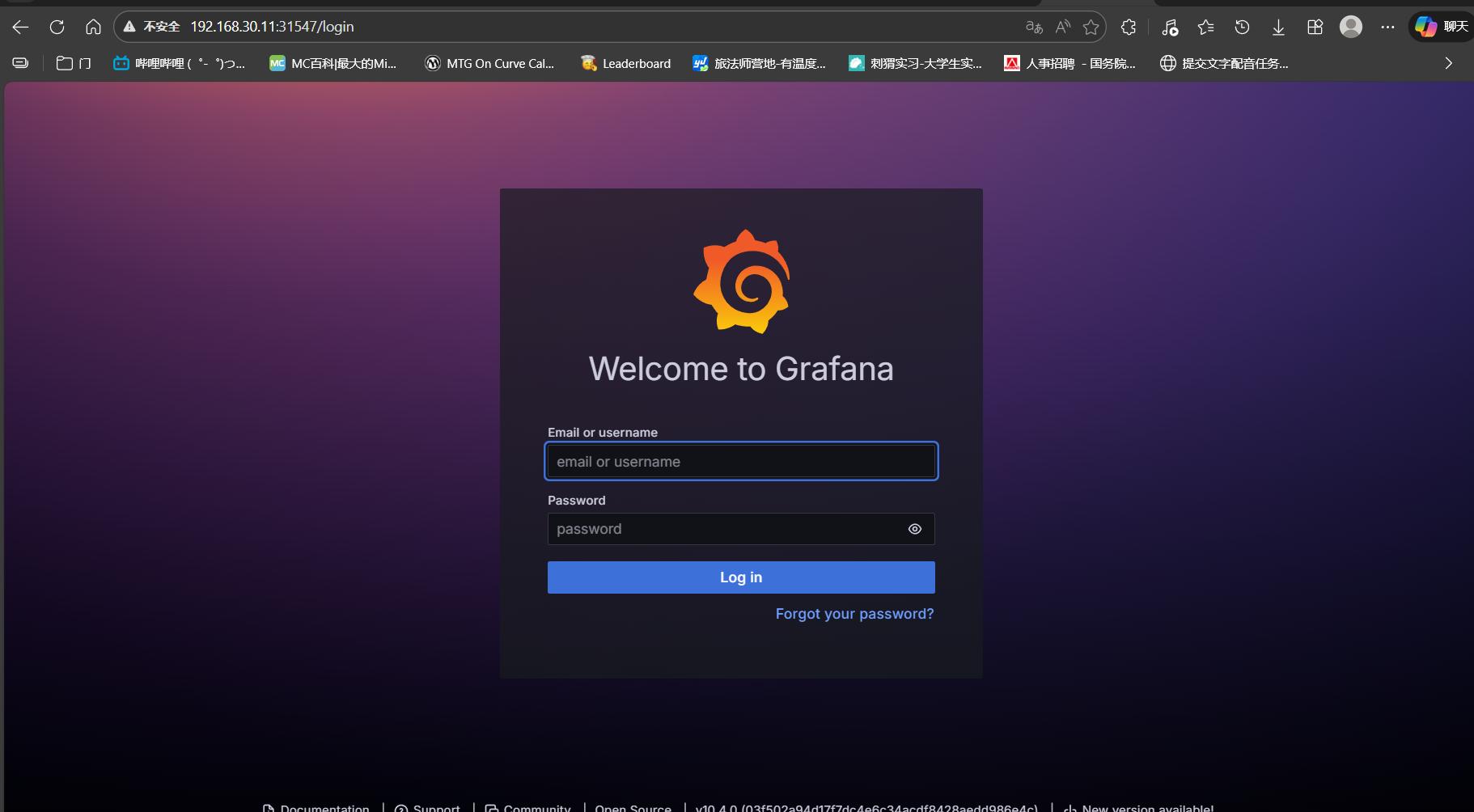Open the 旅法师营地 bookmark
Screen dimensions: 1474x812
tap(759, 63)
